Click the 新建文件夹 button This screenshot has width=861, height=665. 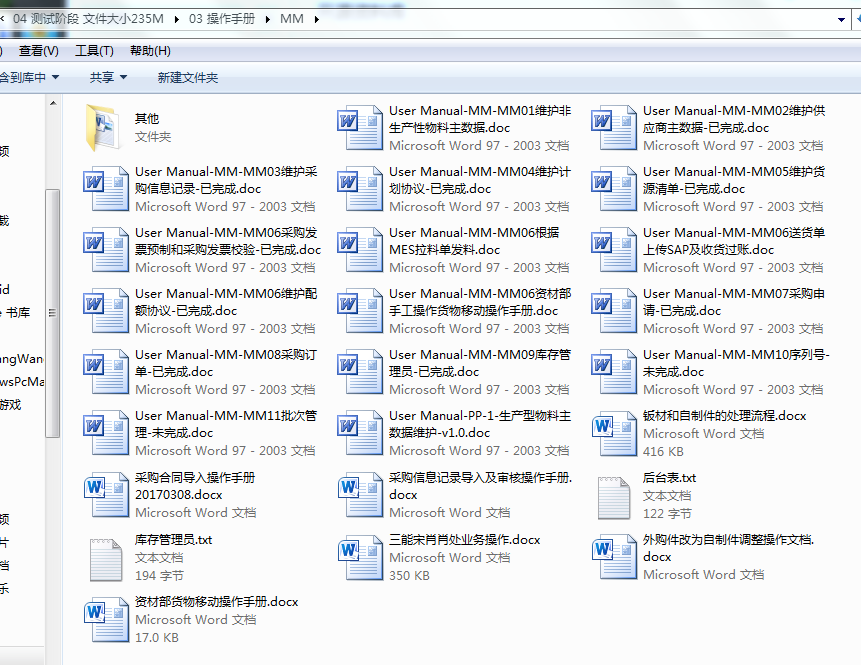coord(187,78)
